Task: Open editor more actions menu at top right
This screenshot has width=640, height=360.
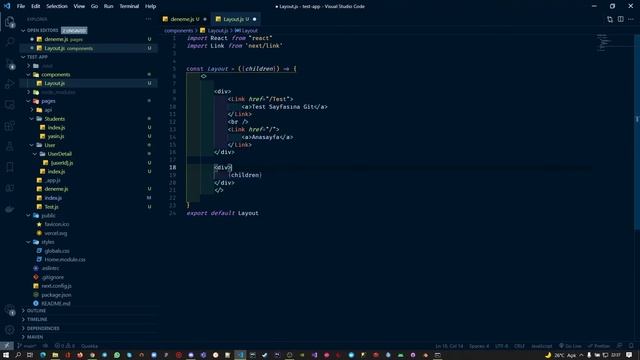Action: click(631, 19)
